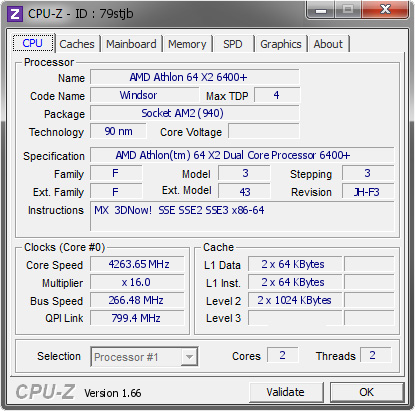Screen dimensions: 415x411
Task: Switch to the Memory tab
Action: click(x=187, y=44)
